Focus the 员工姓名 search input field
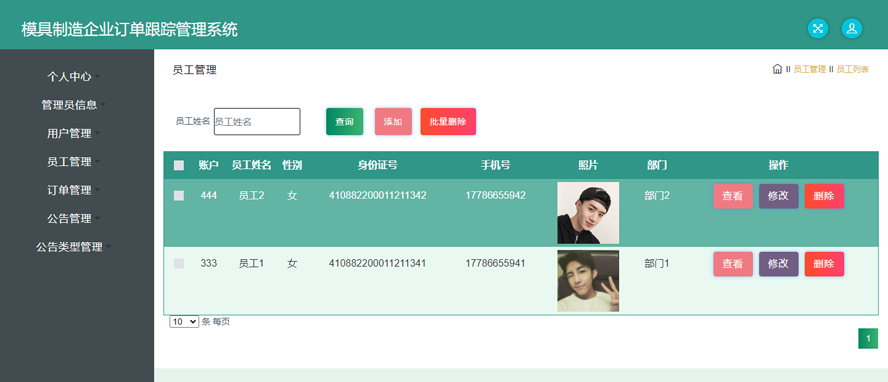Screen dimensions: 888x382 [x=257, y=122]
